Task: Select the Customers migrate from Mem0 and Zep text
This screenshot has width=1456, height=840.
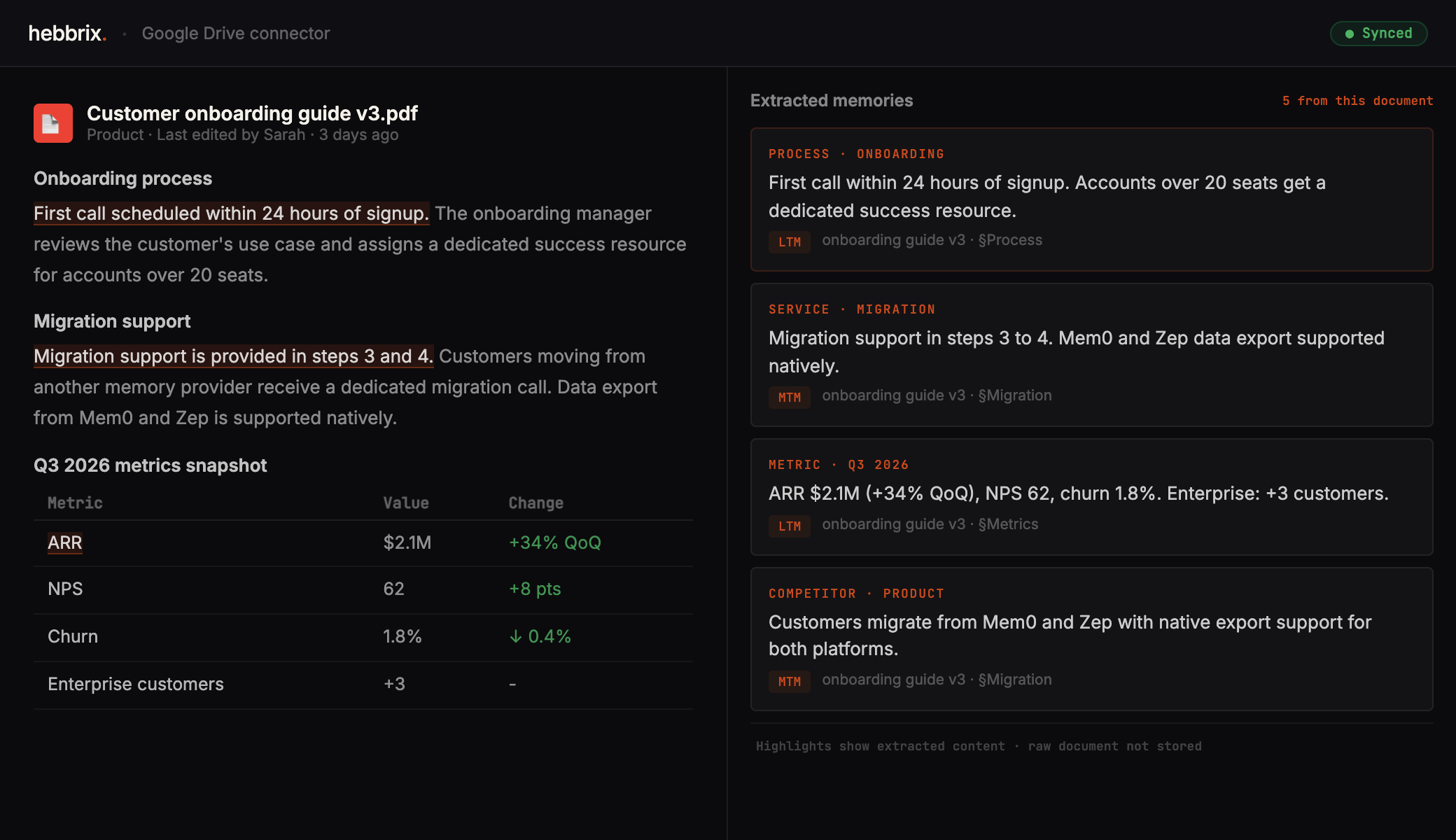Action: [x=1070, y=636]
